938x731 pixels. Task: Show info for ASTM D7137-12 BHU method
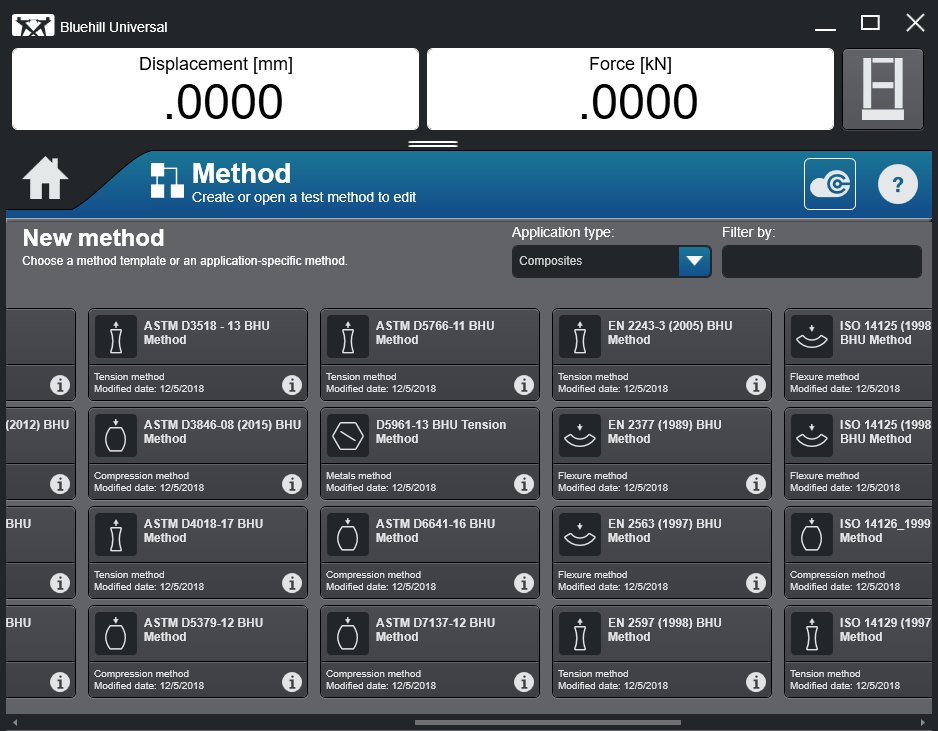pyautogui.click(x=524, y=682)
